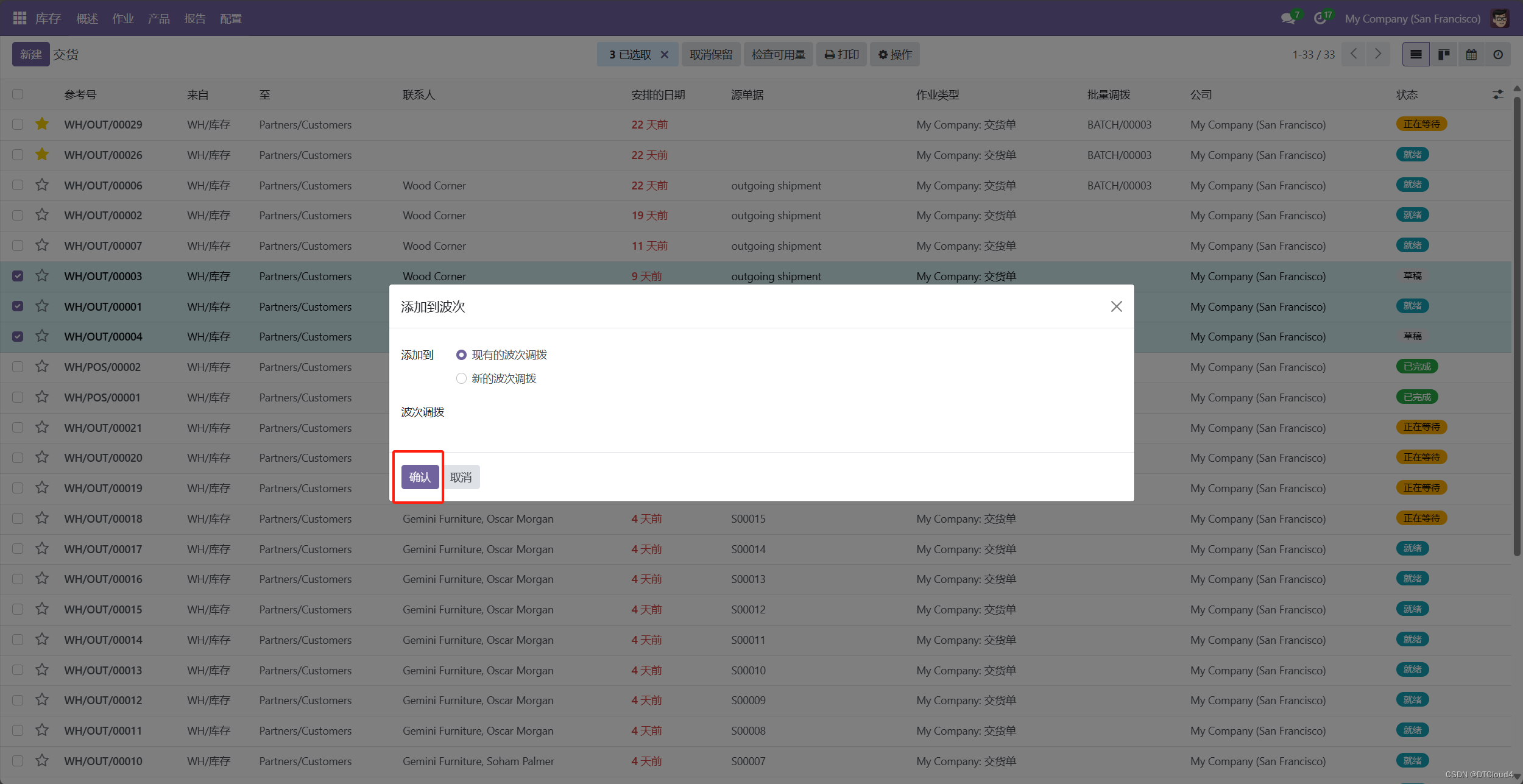Open the 配置 menu
The width and height of the screenshot is (1523, 784).
tap(231, 19)
